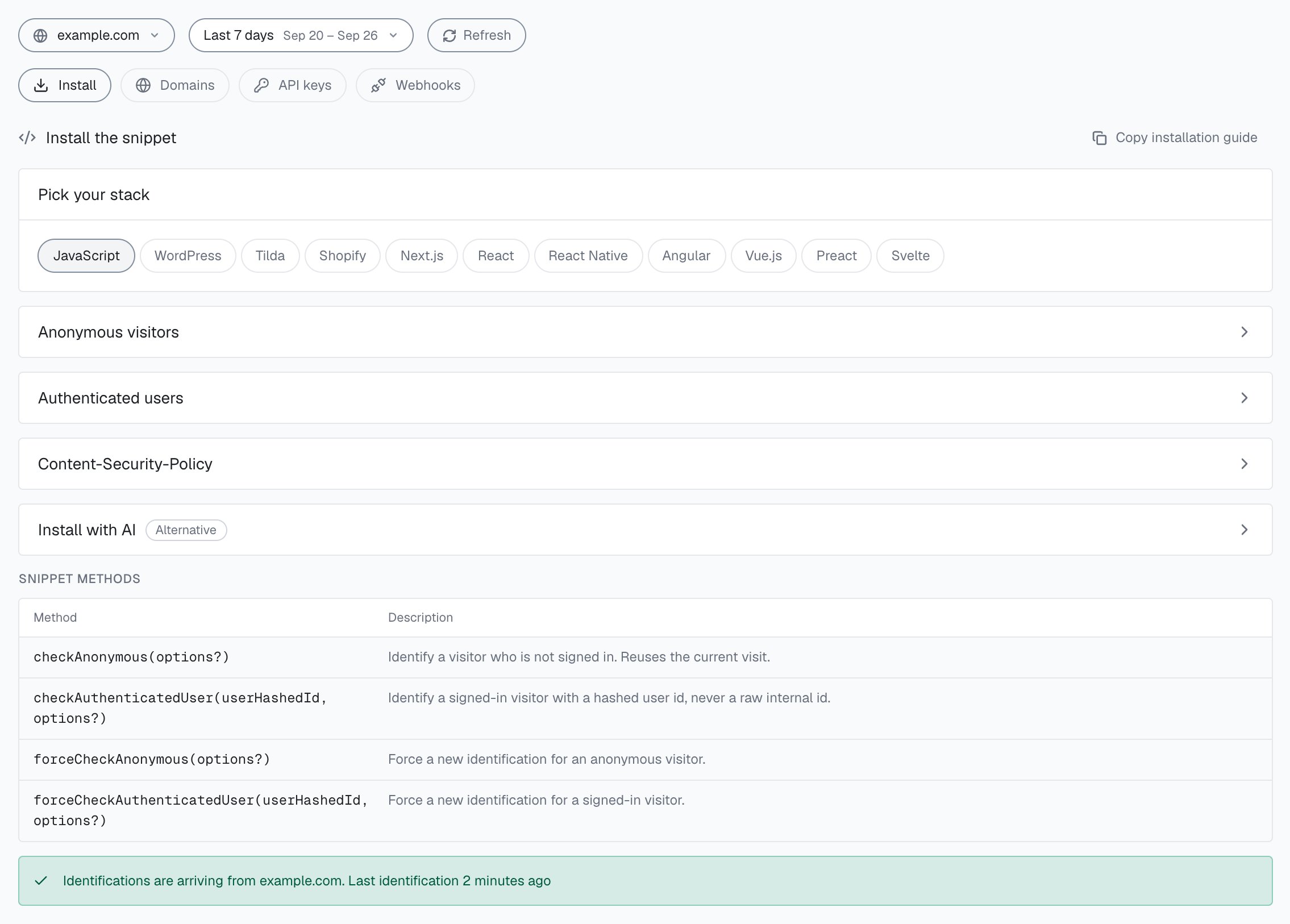Expand the Anonymous visitors section
Viewport: 1290px width, 924px height.
[x=645, y=332]
